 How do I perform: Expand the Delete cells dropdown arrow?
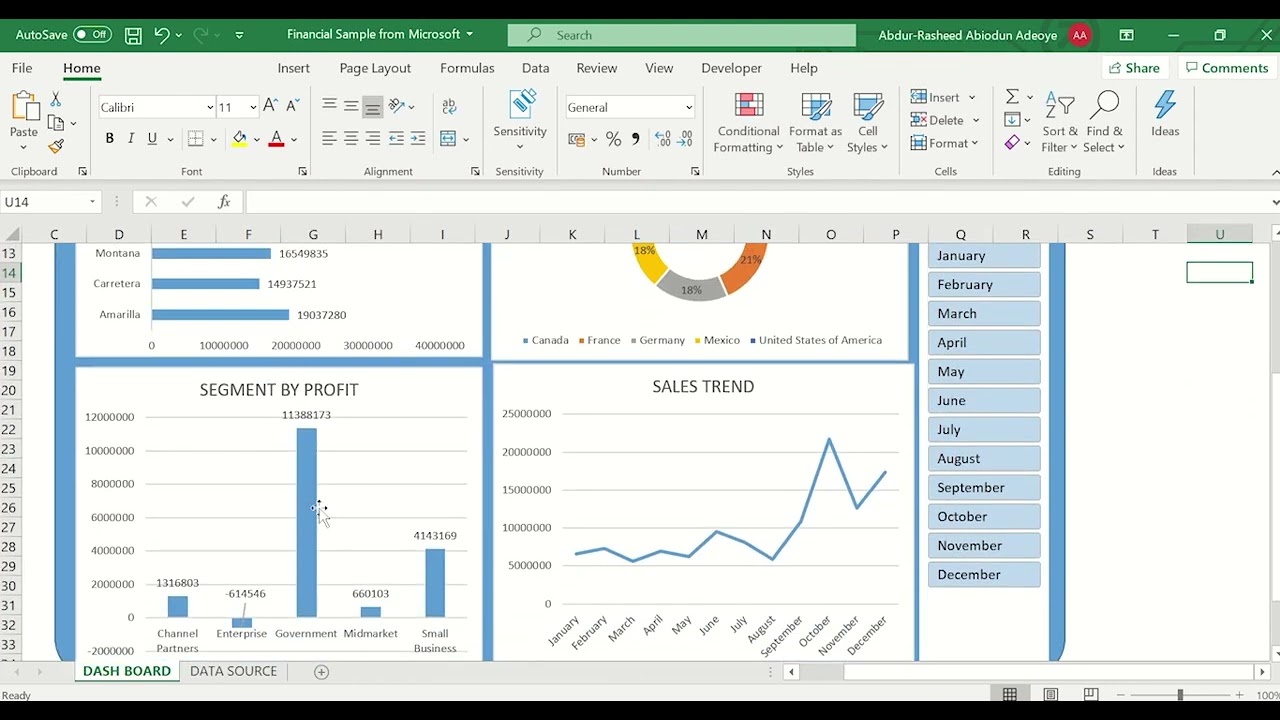[x=976, y=121]
